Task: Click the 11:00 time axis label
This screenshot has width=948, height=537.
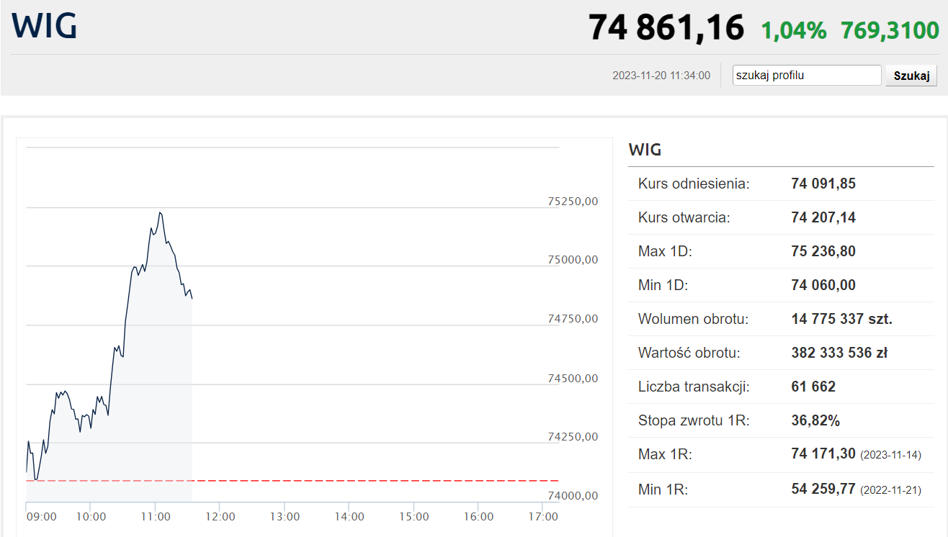Action: 155,517
